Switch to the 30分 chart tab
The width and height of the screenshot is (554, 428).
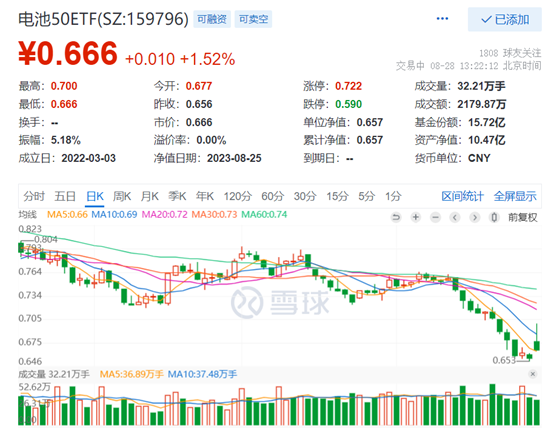tap(305, 196)
